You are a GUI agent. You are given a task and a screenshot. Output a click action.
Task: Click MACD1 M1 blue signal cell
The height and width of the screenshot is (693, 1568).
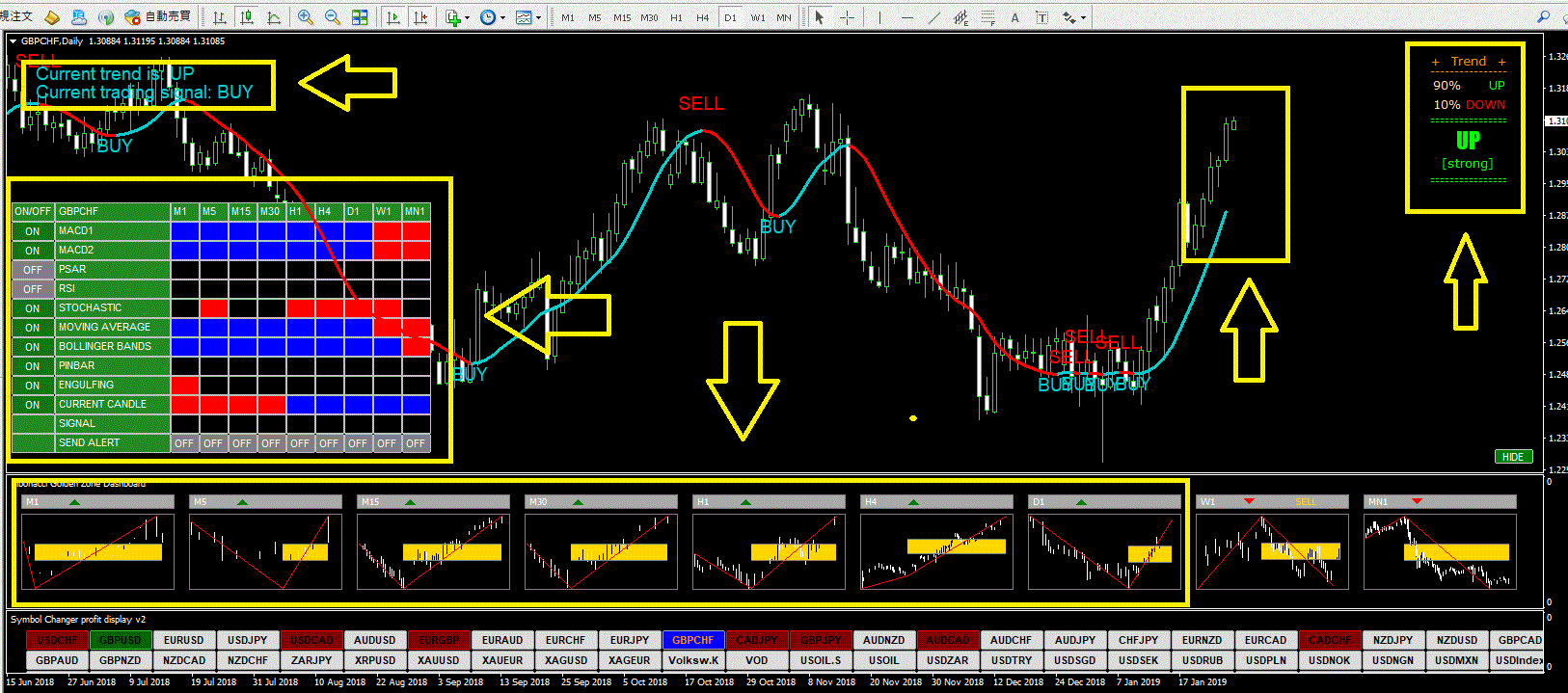tap(184, 231)
